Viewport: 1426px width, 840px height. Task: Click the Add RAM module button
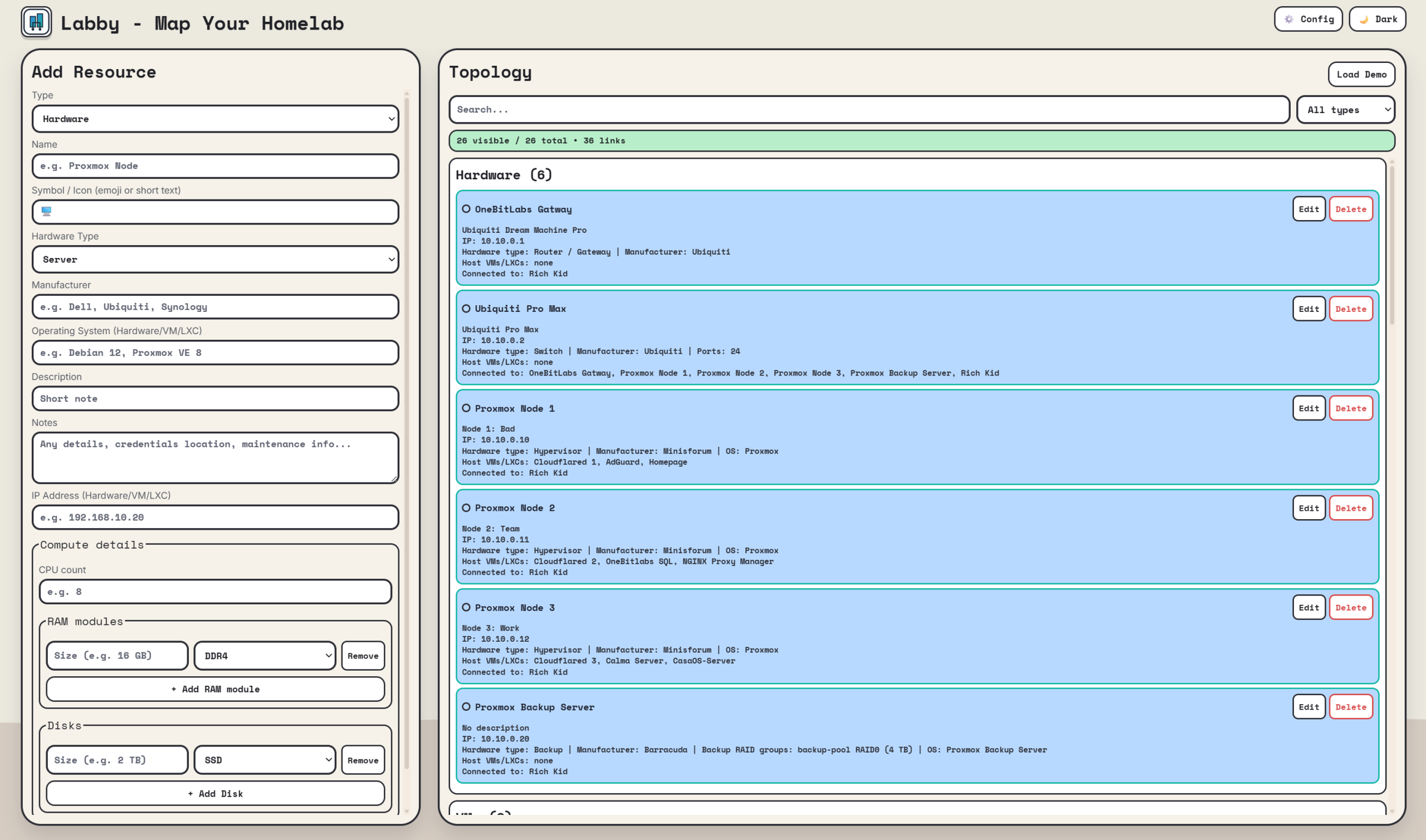215,689
